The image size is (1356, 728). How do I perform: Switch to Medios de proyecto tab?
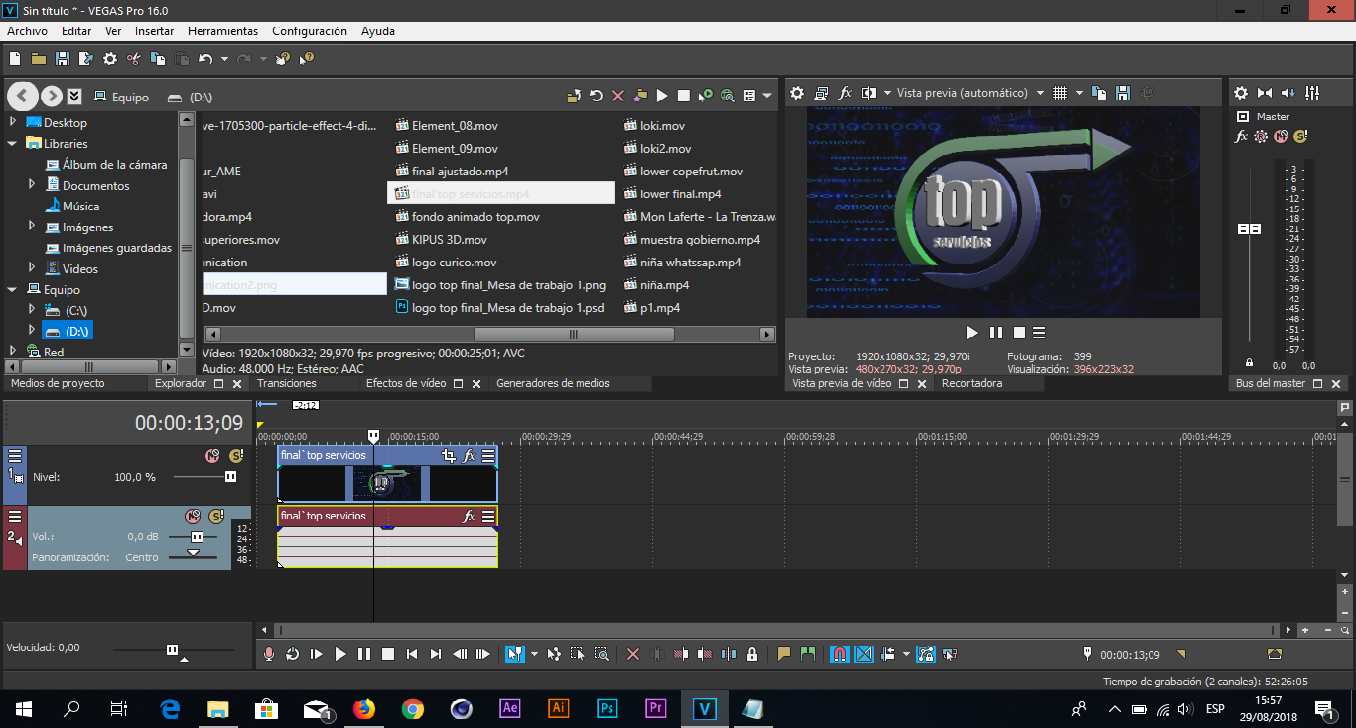(58, 383)
